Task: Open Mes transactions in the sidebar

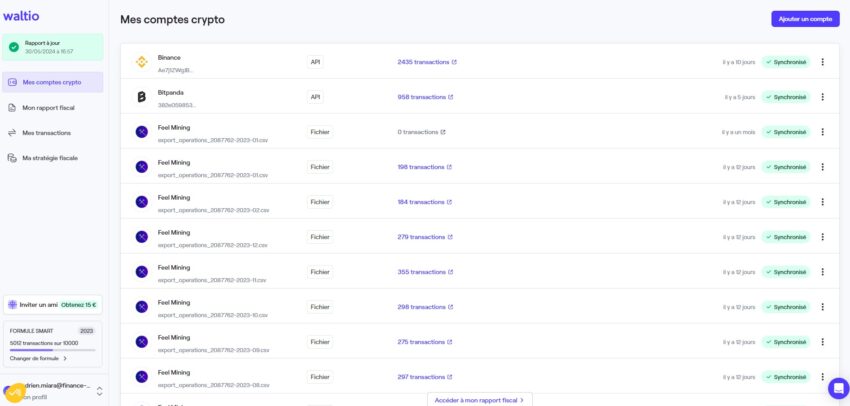Action: click(46, 132)
